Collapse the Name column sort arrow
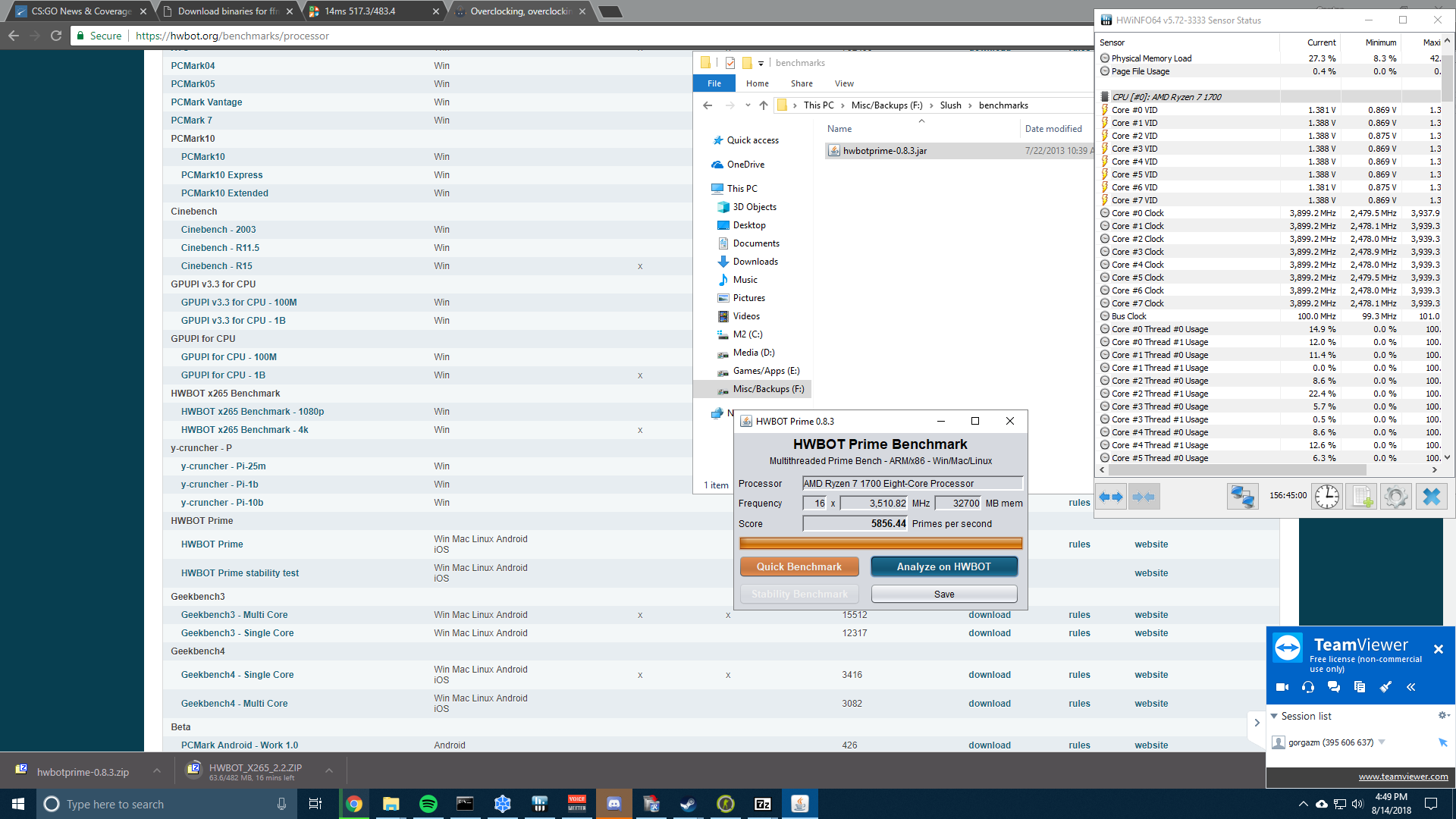Viewport: 1456px width, 819px height. (921, 121)
